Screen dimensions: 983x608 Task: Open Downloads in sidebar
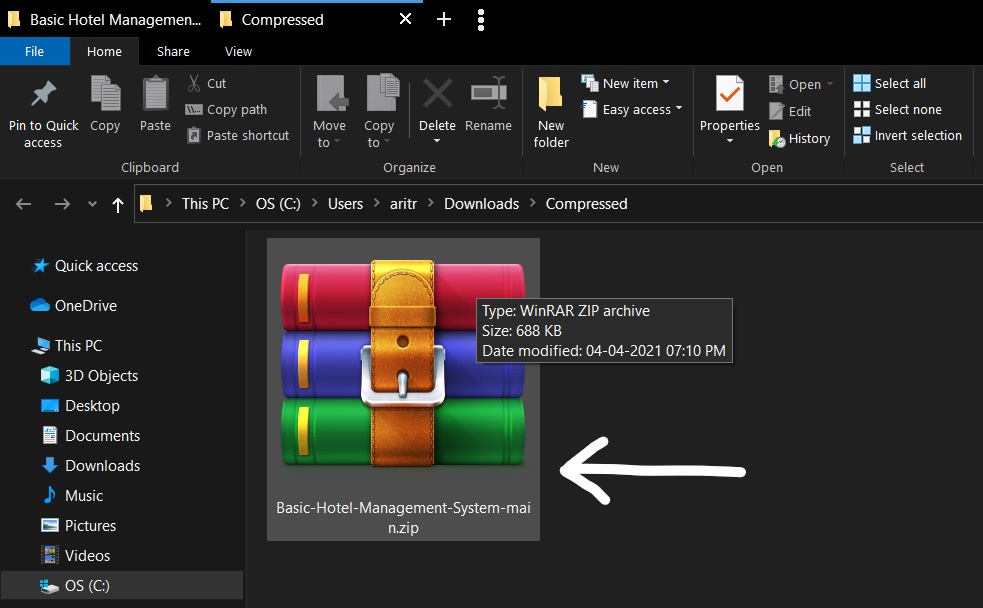91,466
